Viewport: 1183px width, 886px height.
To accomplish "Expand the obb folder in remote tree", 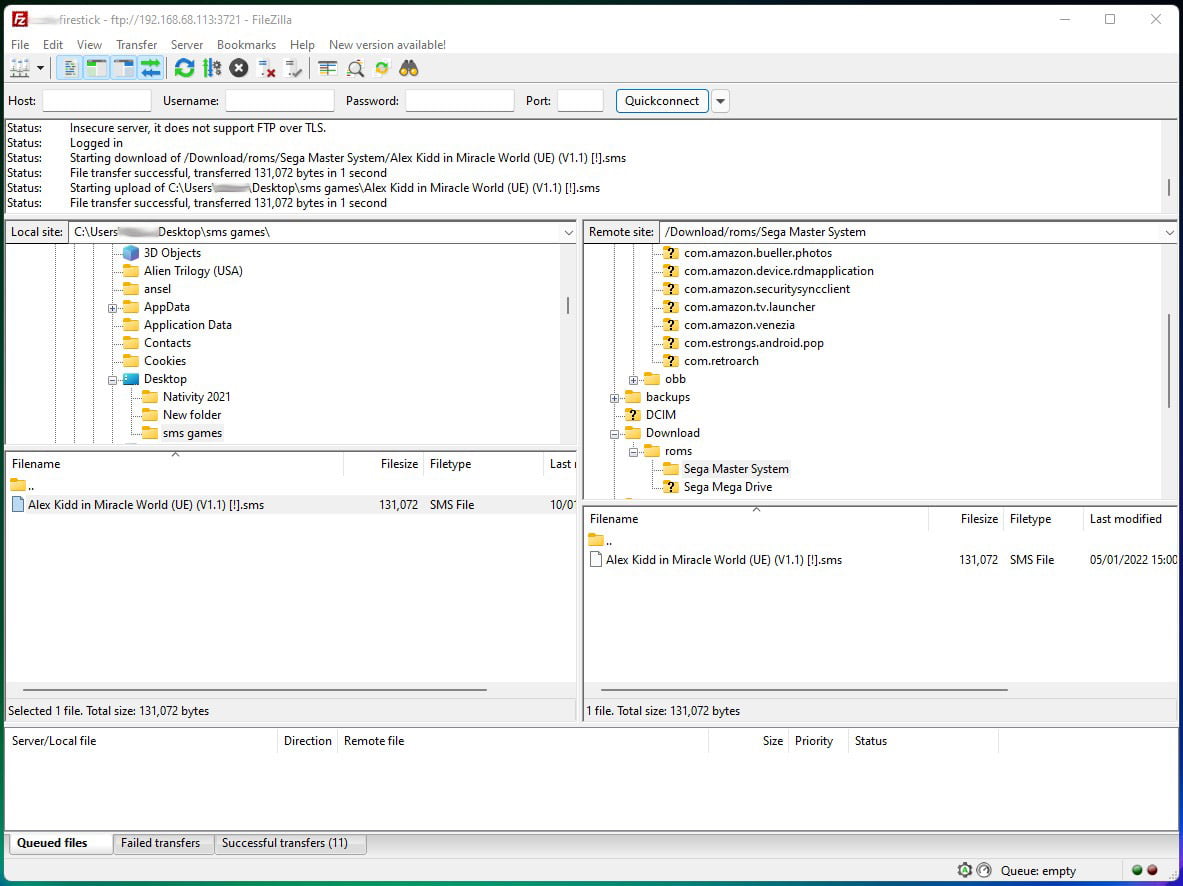I will tap(634, 380).
